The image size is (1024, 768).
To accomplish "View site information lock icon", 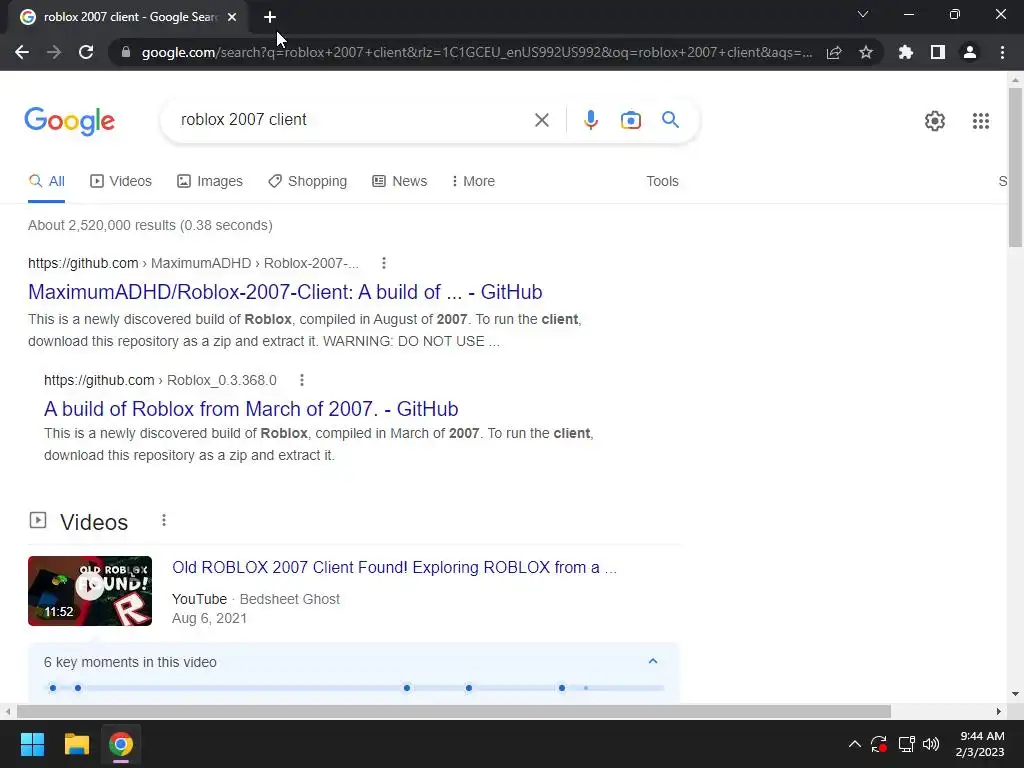I will (x=125, y=52).
